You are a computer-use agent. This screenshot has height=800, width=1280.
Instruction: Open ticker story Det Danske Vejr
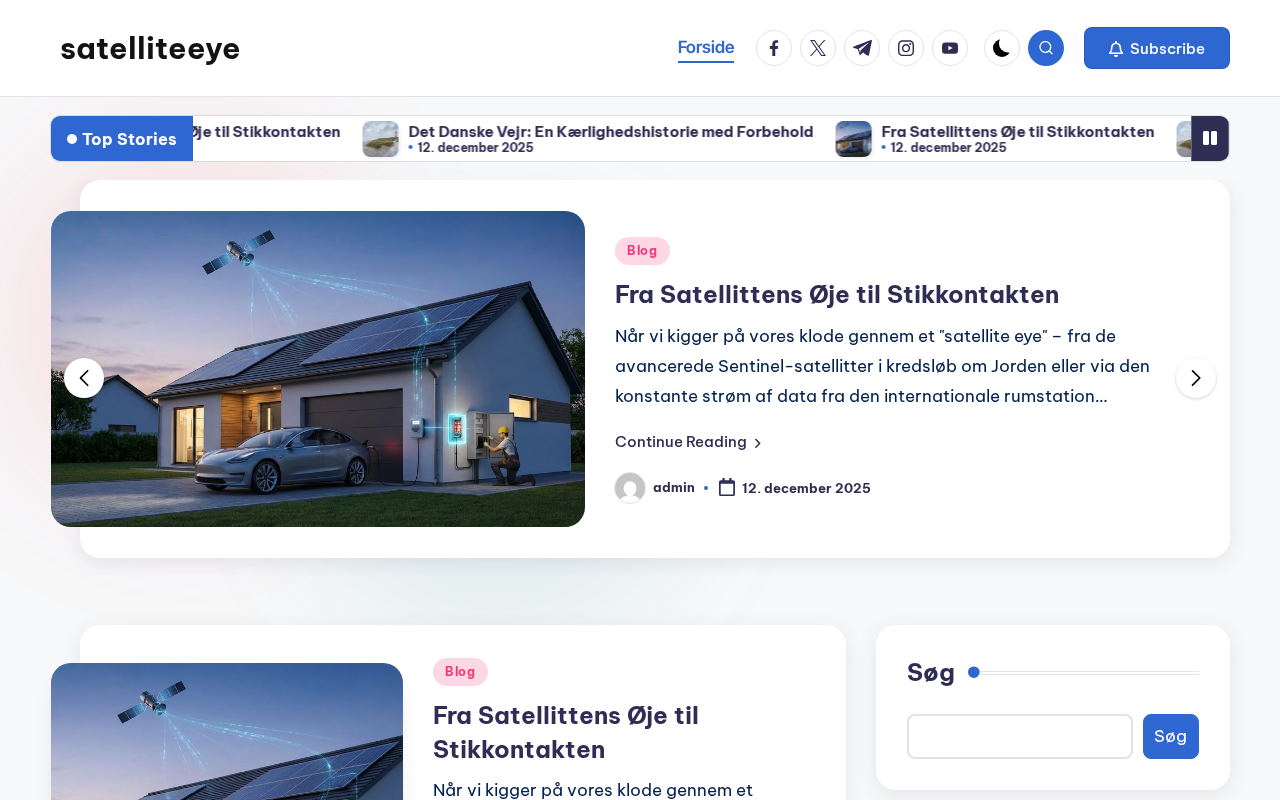point(611,131)
